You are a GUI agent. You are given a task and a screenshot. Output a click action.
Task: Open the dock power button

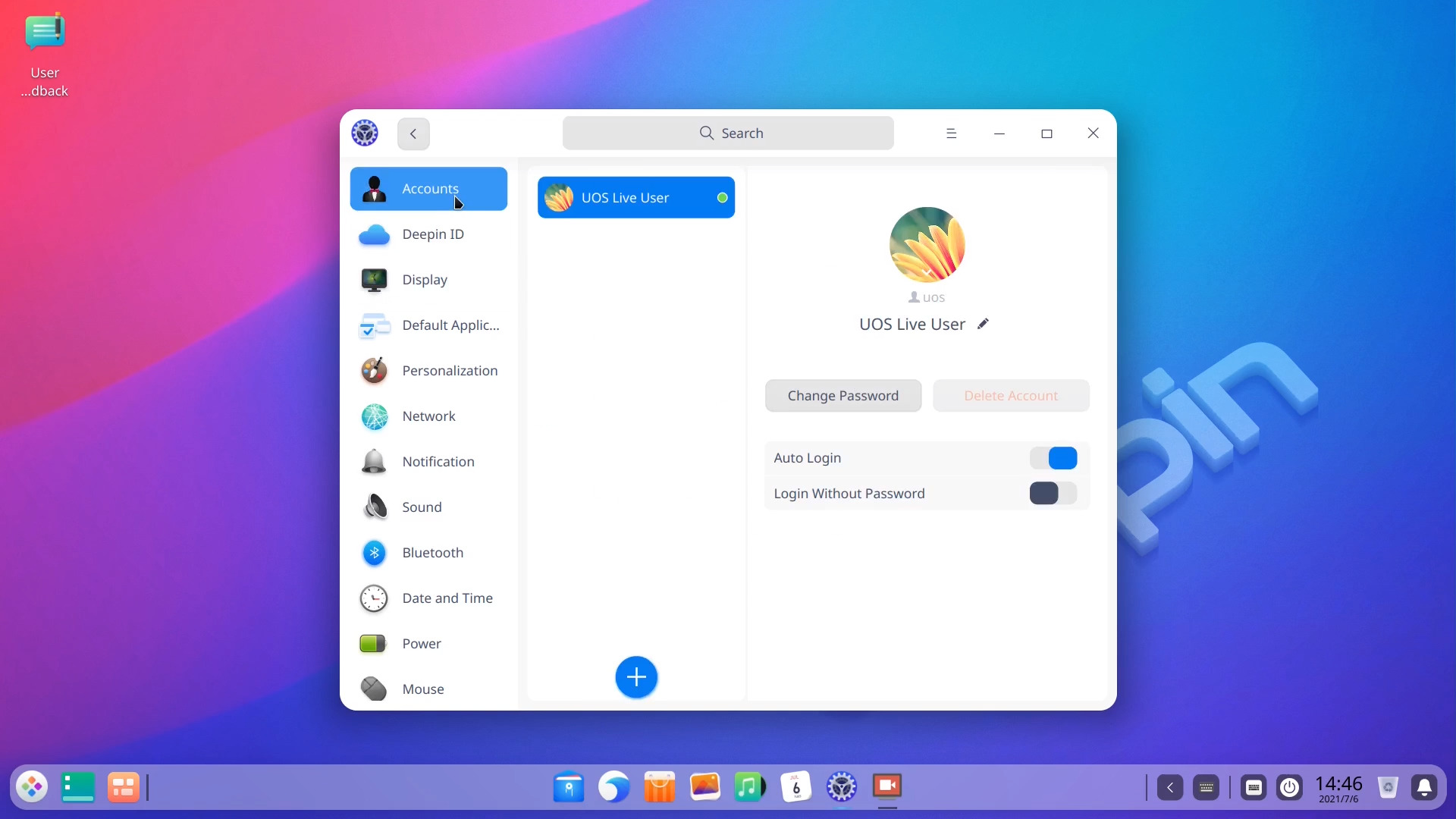pos(1289,788)
